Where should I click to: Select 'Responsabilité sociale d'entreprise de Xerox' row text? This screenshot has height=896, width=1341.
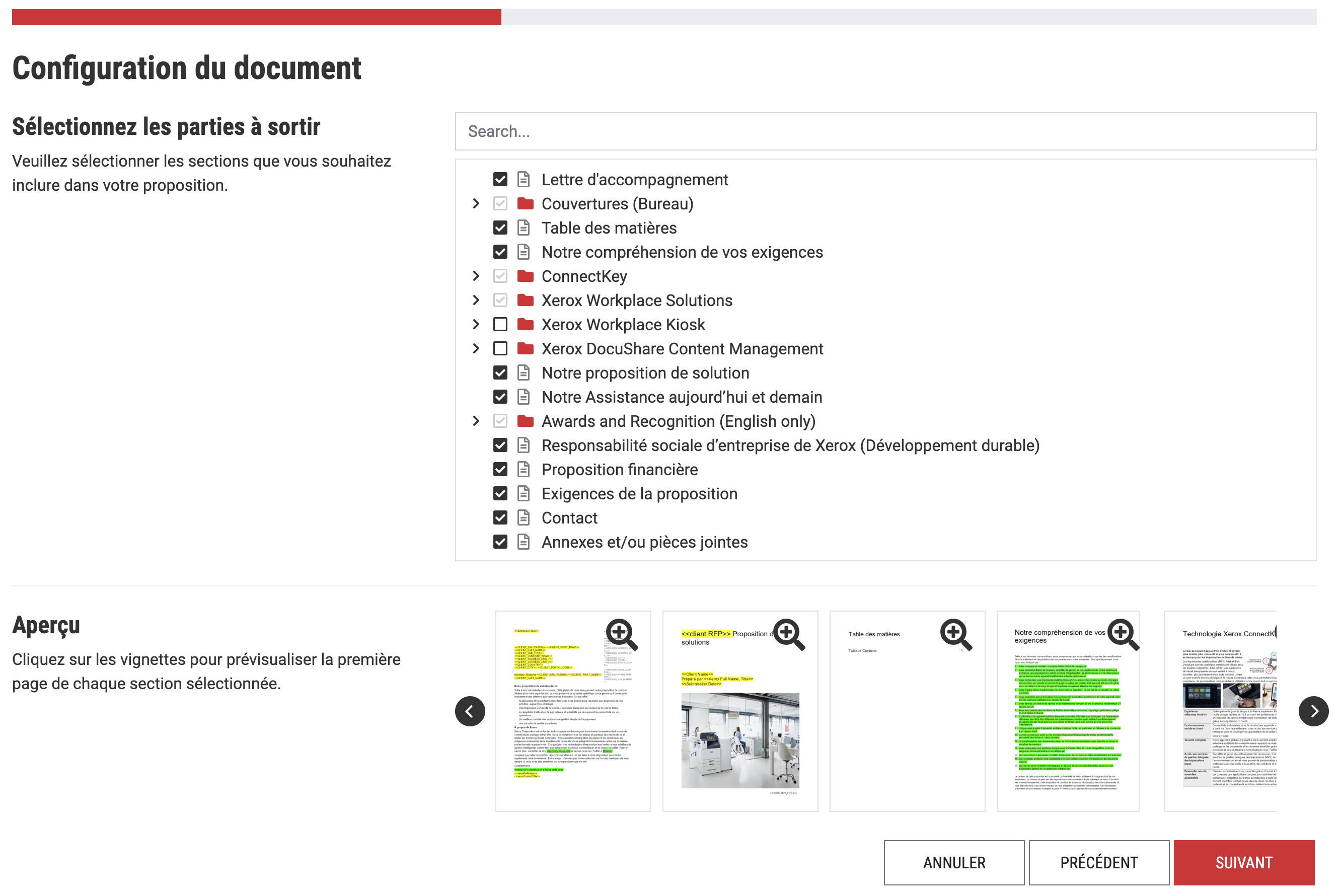(x=790, y=445)
